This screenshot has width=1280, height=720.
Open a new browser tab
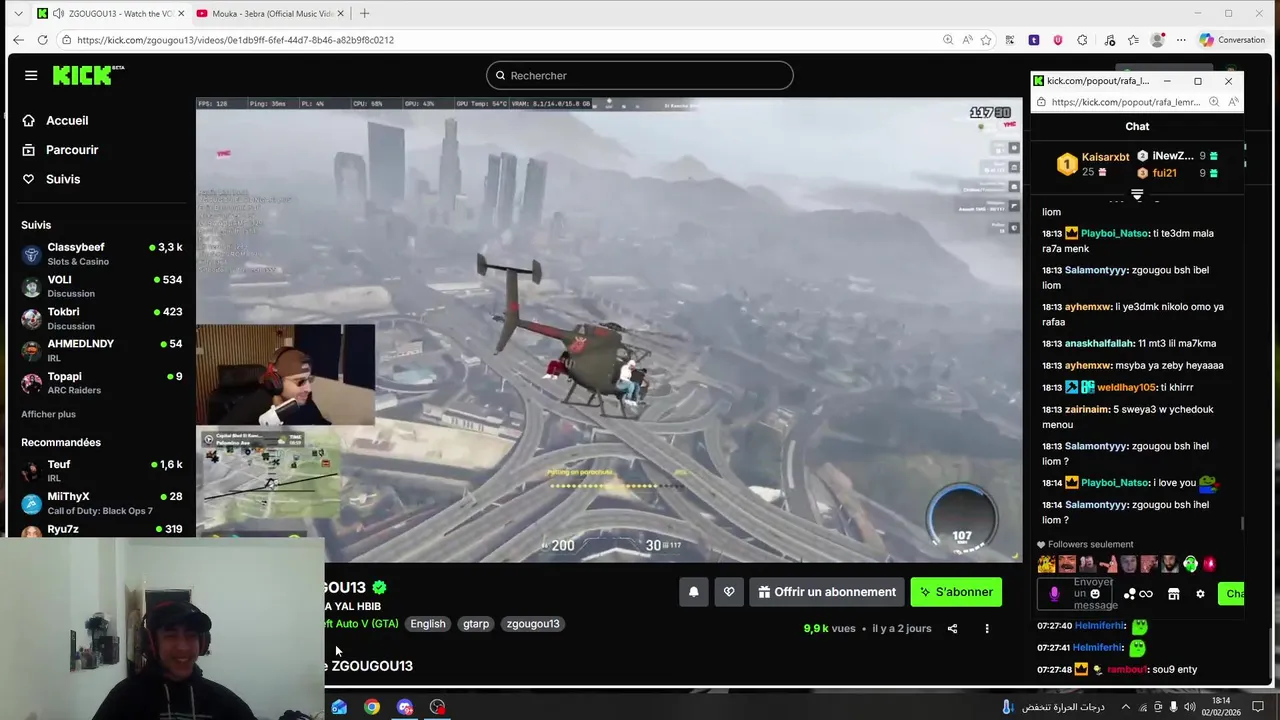pyautogui.click(x=364, y=13)
